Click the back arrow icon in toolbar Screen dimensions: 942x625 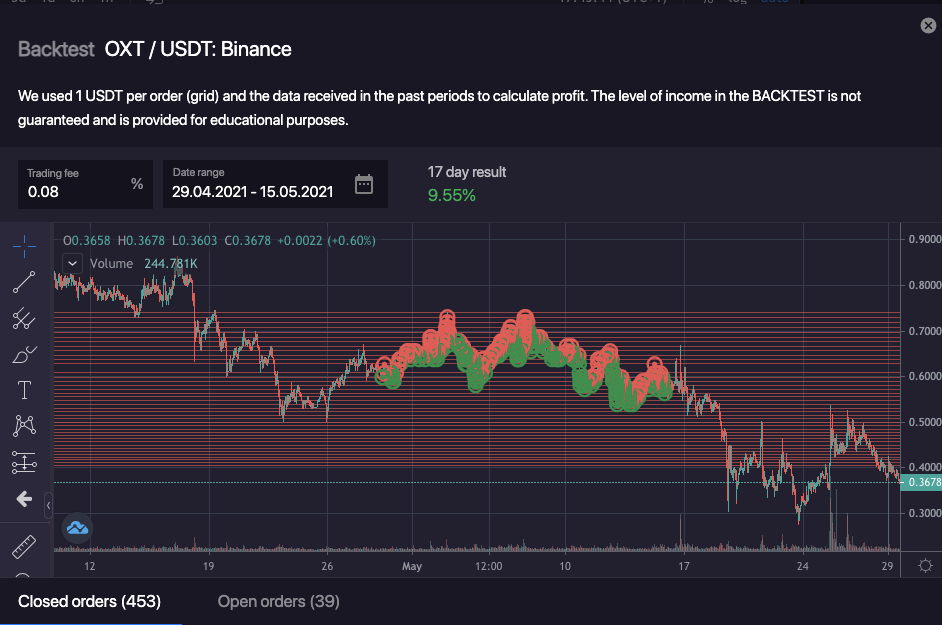click(x=24, y=498)
